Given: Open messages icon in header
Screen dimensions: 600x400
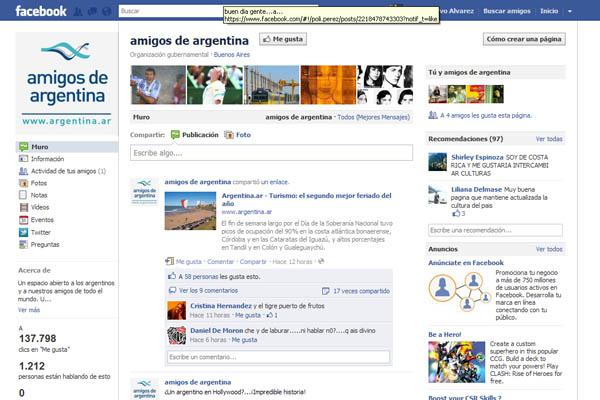Looking at the screenshot, I should [92, 11].
